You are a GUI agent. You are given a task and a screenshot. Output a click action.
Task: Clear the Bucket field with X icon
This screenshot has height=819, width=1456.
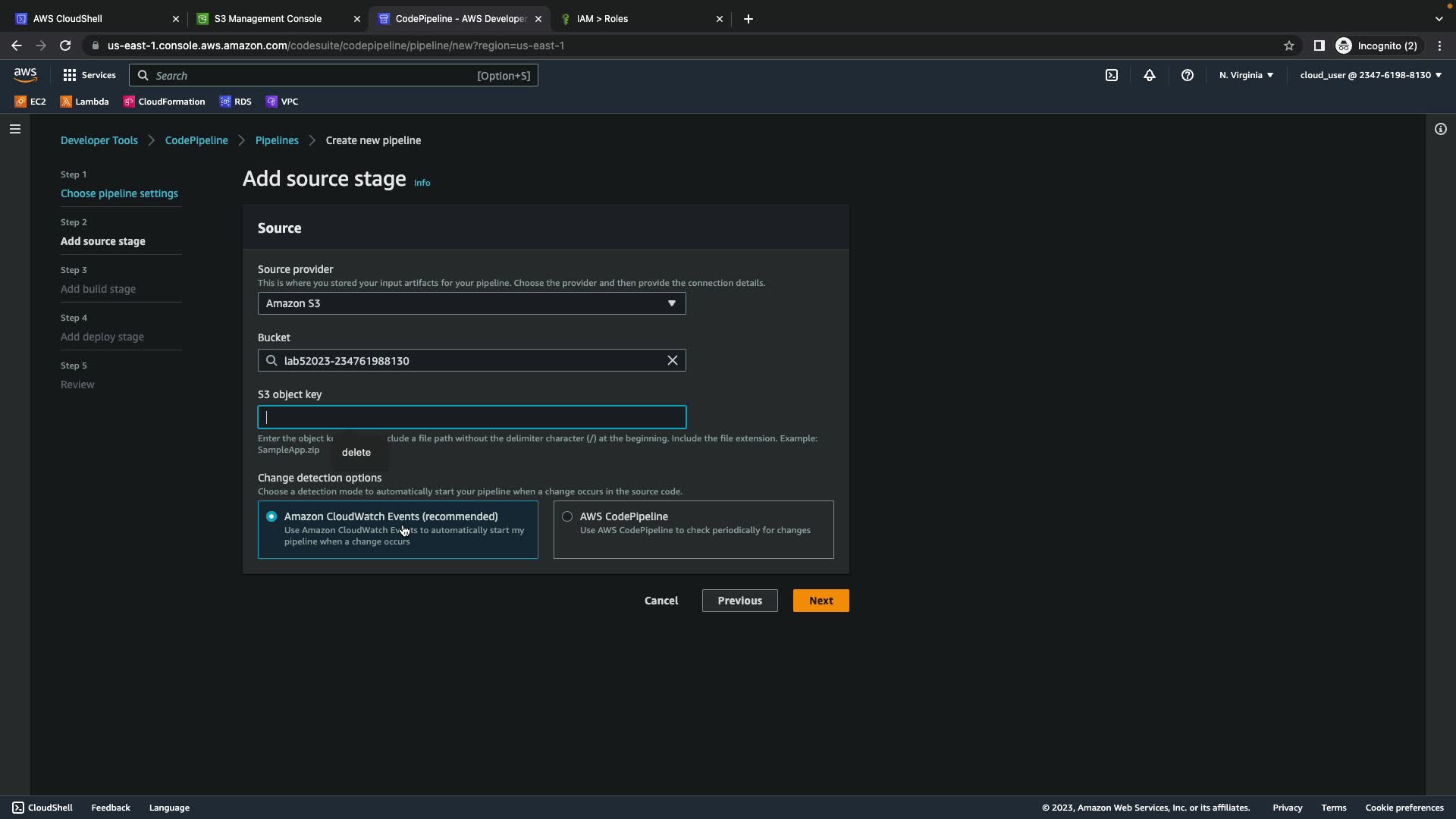tap(672, 360)
